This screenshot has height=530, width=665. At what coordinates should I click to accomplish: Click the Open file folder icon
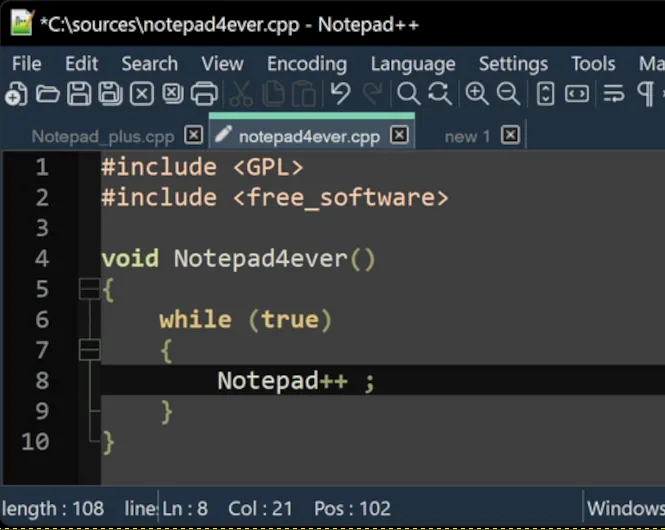point(47,95)
